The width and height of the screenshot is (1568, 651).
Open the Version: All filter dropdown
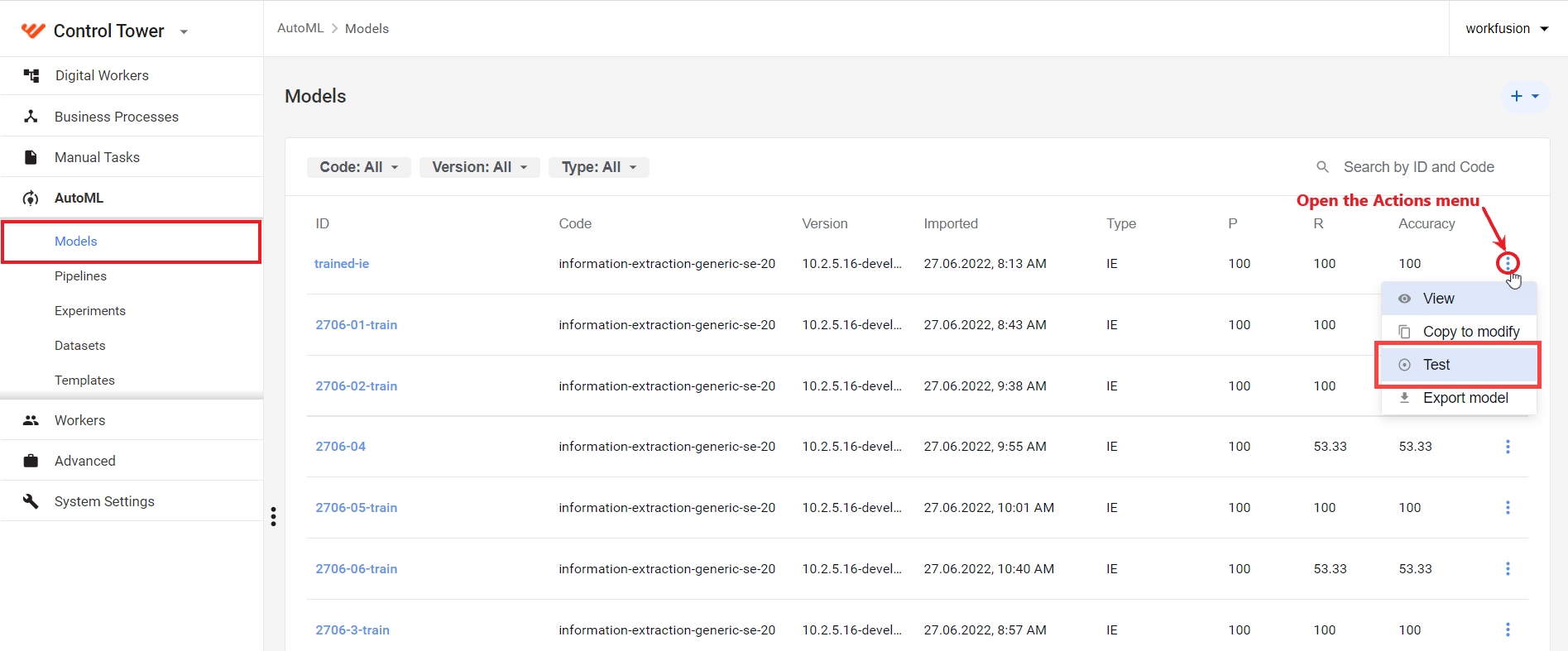pos(480,167)
